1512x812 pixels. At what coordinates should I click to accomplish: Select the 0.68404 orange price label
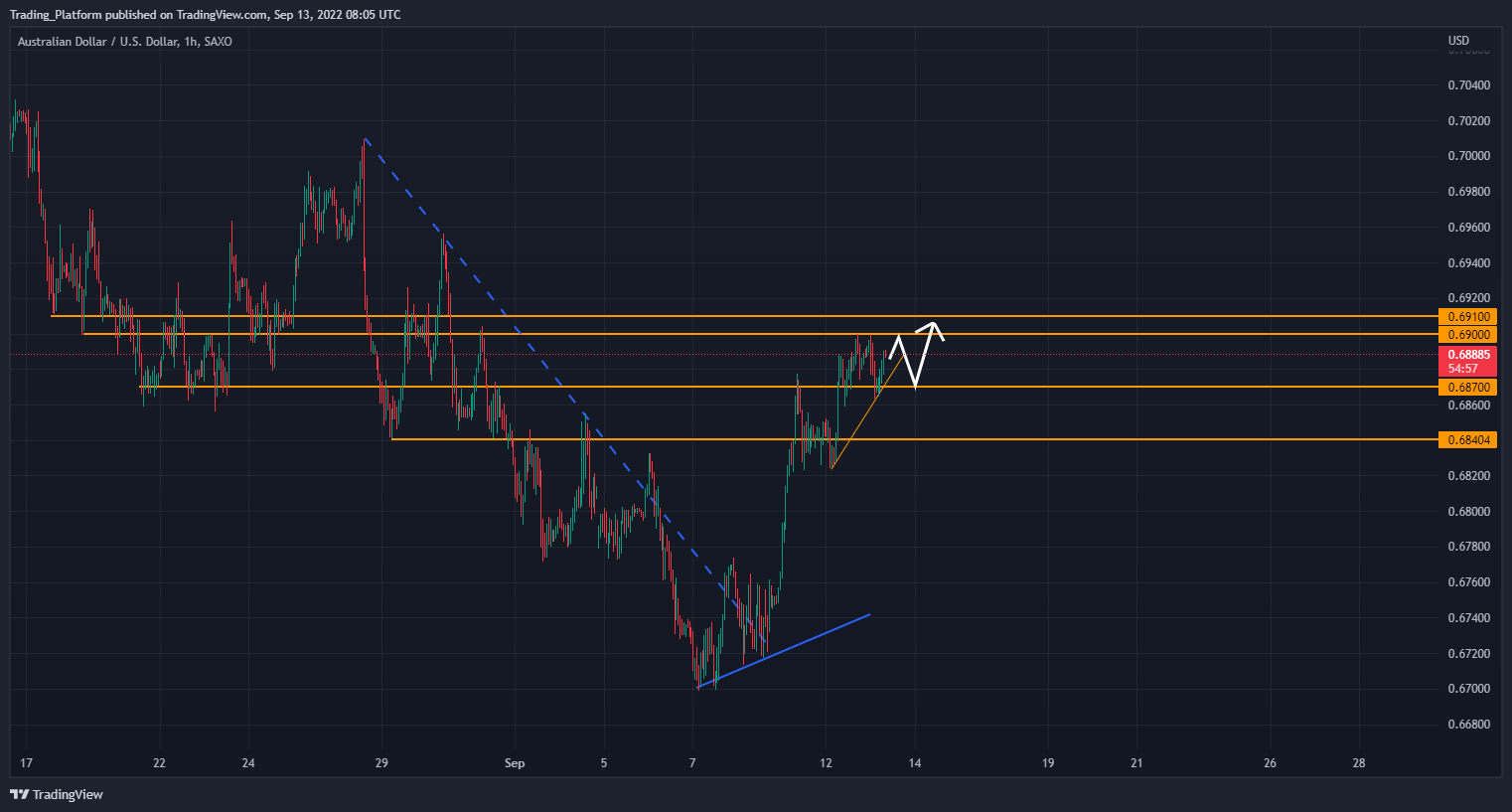pyautogui.click(x=1468, y=440)
